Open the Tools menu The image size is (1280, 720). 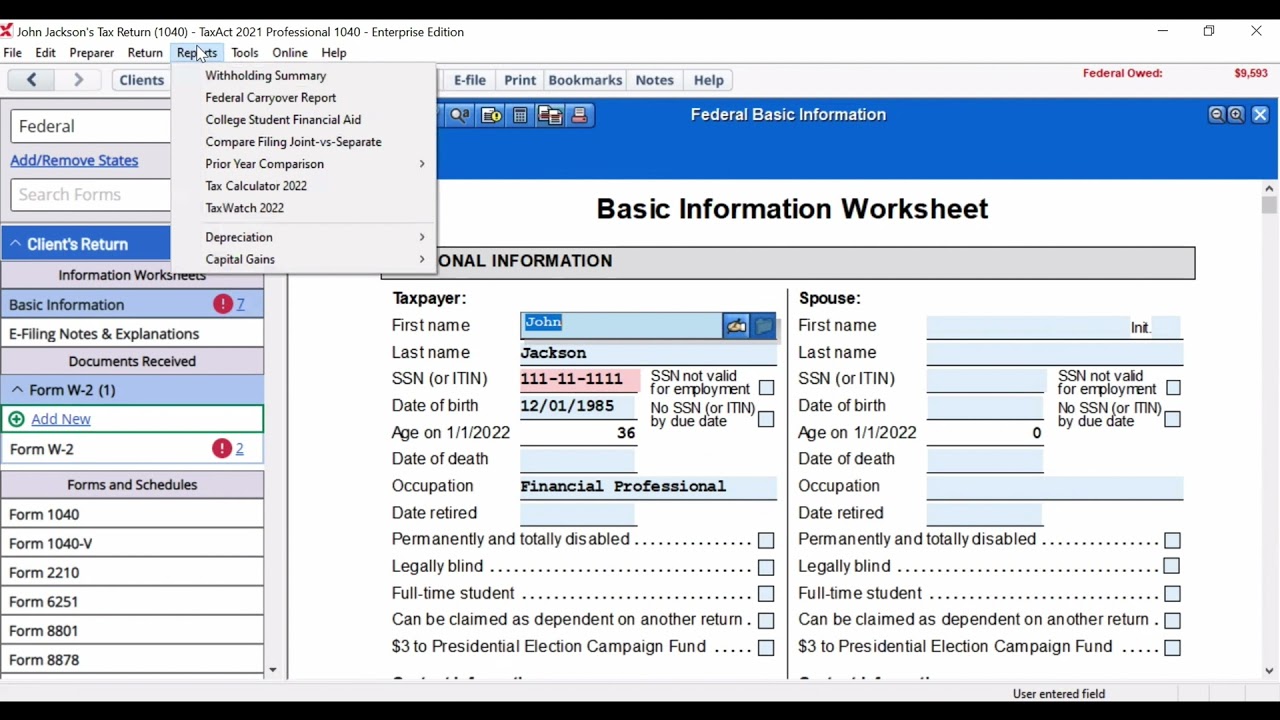pyautogui.click(x=245, y=53)
